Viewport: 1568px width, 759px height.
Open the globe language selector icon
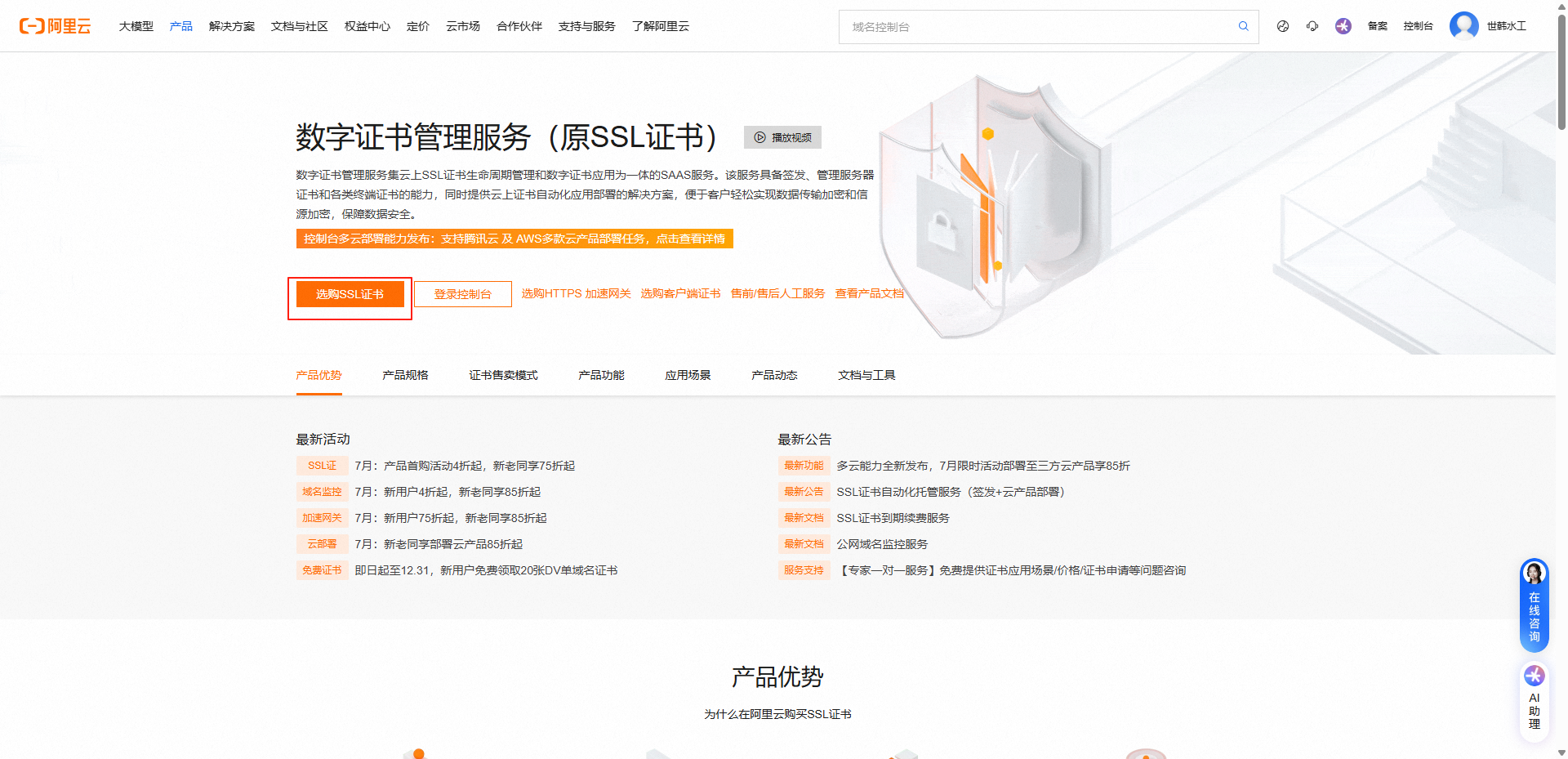pos(1283,26)
